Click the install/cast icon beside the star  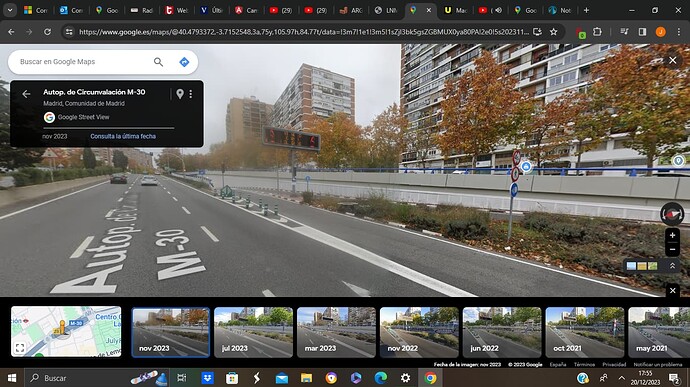pos(537,32)
